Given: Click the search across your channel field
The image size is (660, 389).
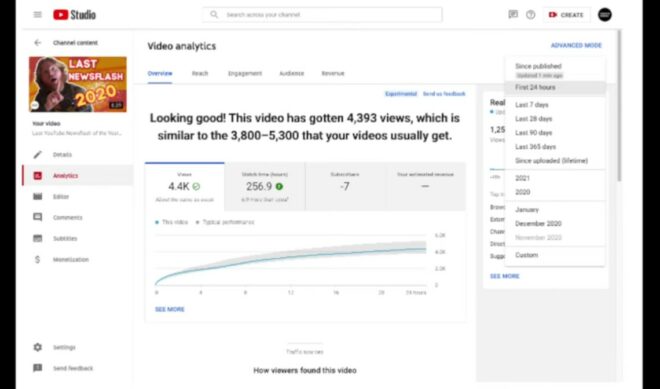Looking at the screenshot, I should 322,15.
